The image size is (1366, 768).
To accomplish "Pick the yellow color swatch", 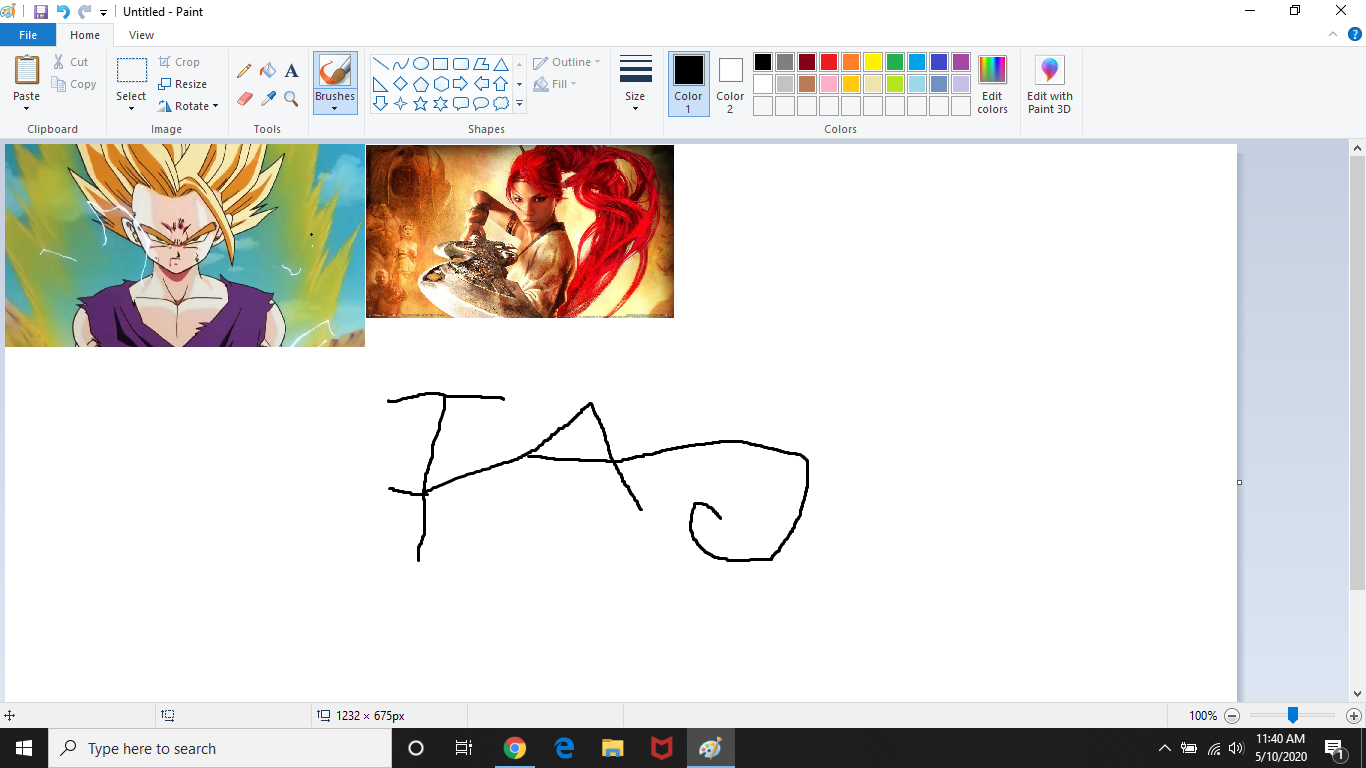I will (x=873, y=62).
